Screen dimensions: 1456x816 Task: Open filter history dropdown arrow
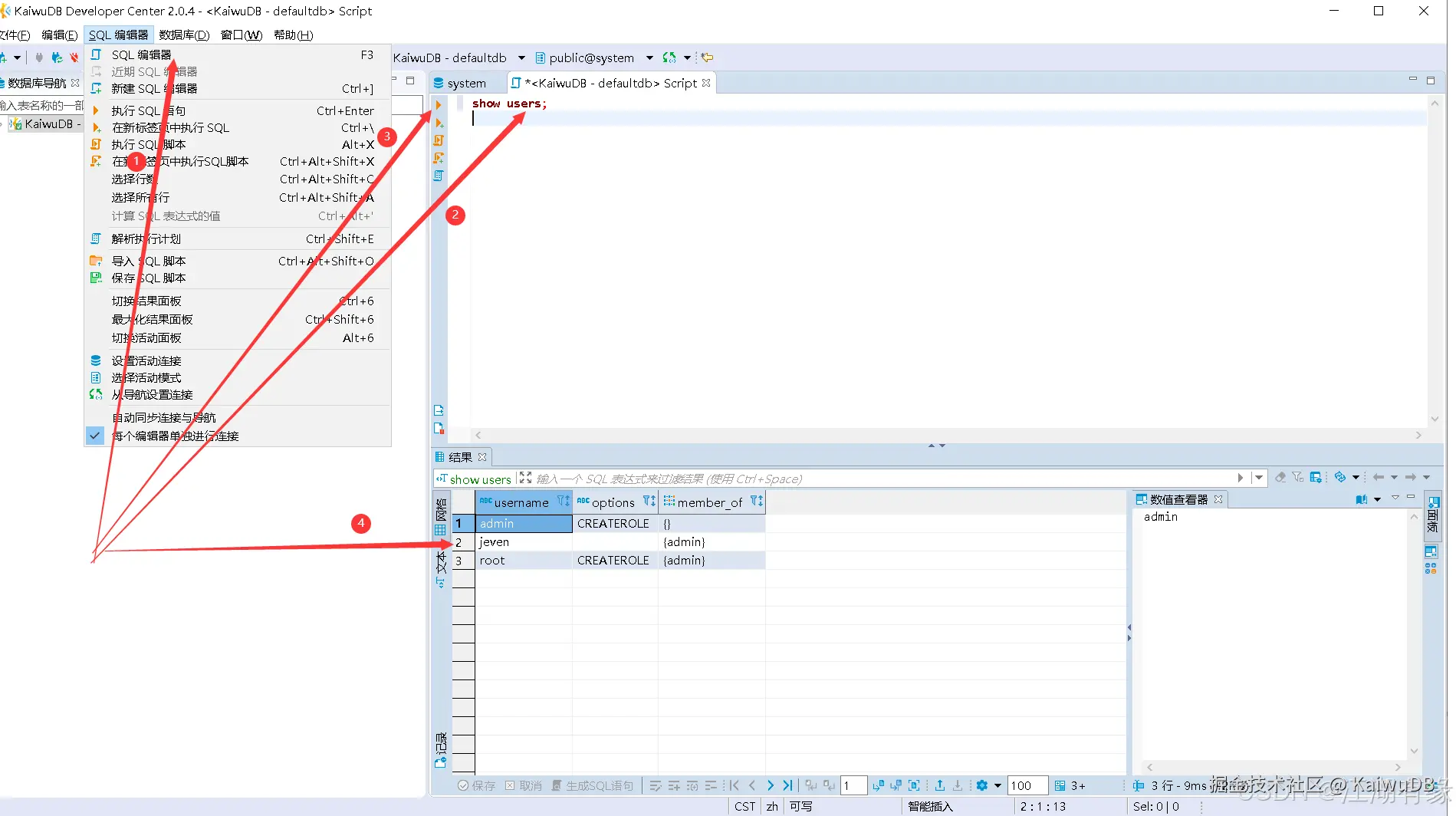coord(1258,478)
